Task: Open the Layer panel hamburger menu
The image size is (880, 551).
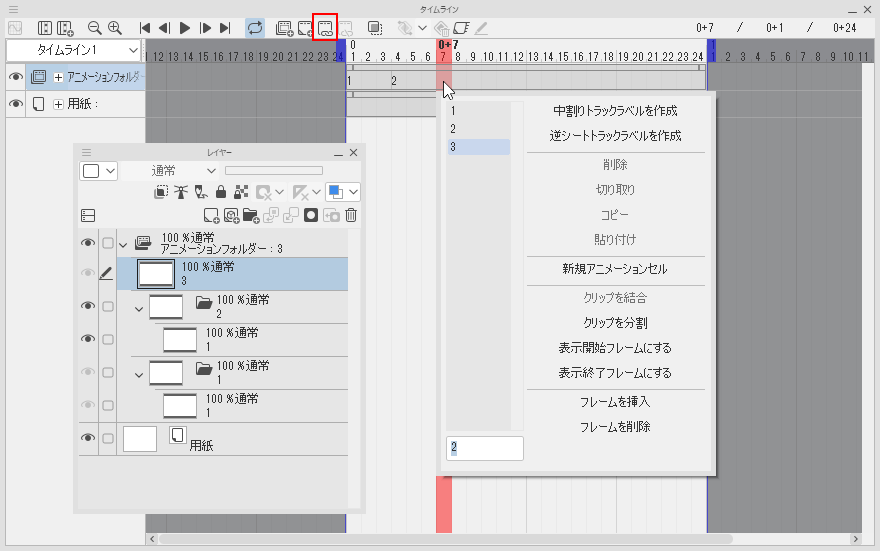Action: pyautogui.click(x=86, y=153)
